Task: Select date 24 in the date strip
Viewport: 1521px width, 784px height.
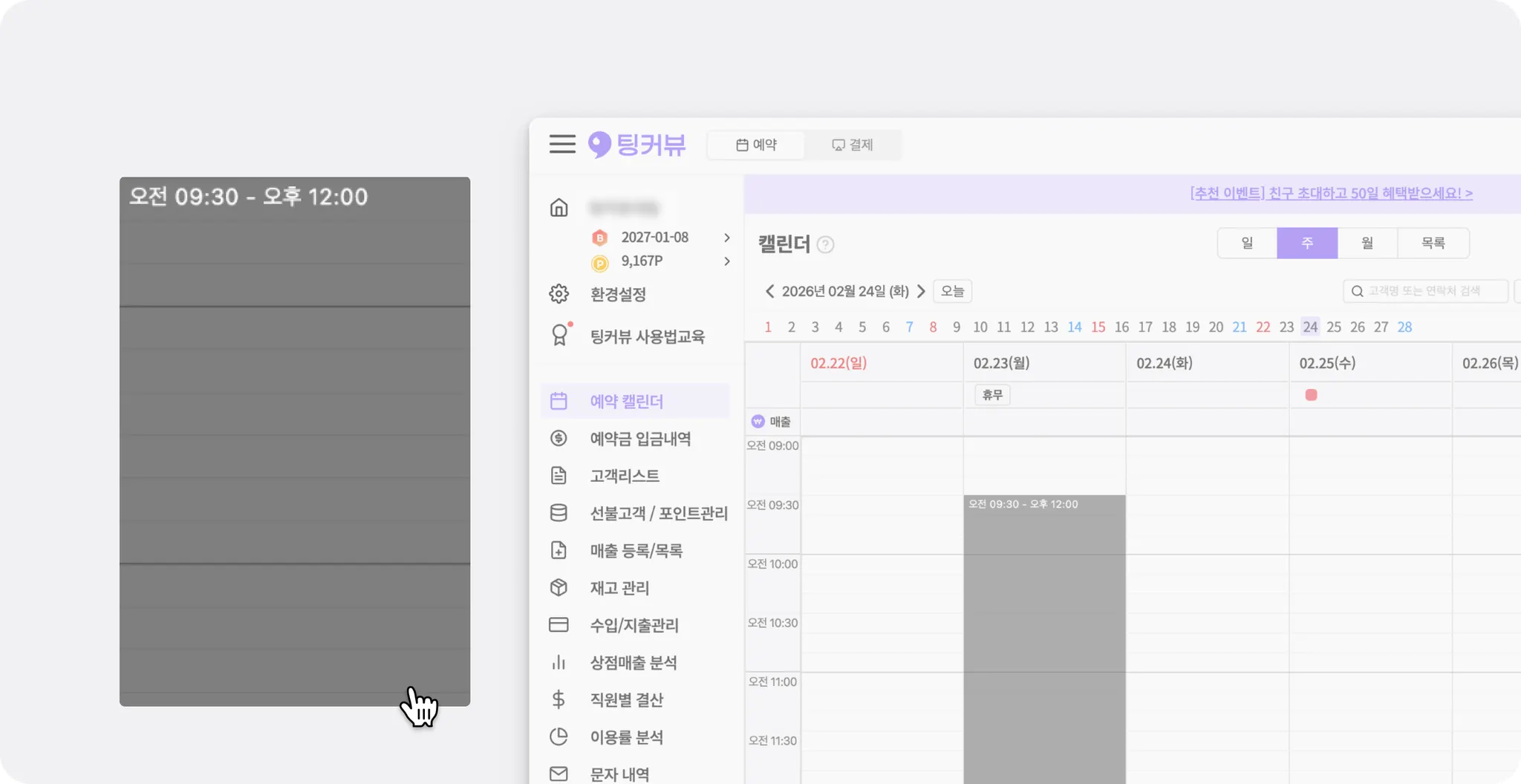Action: point(1310,327)
